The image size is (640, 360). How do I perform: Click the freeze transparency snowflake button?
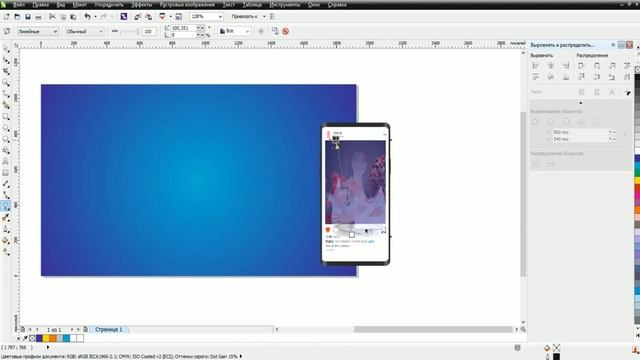tap(261, 31)
